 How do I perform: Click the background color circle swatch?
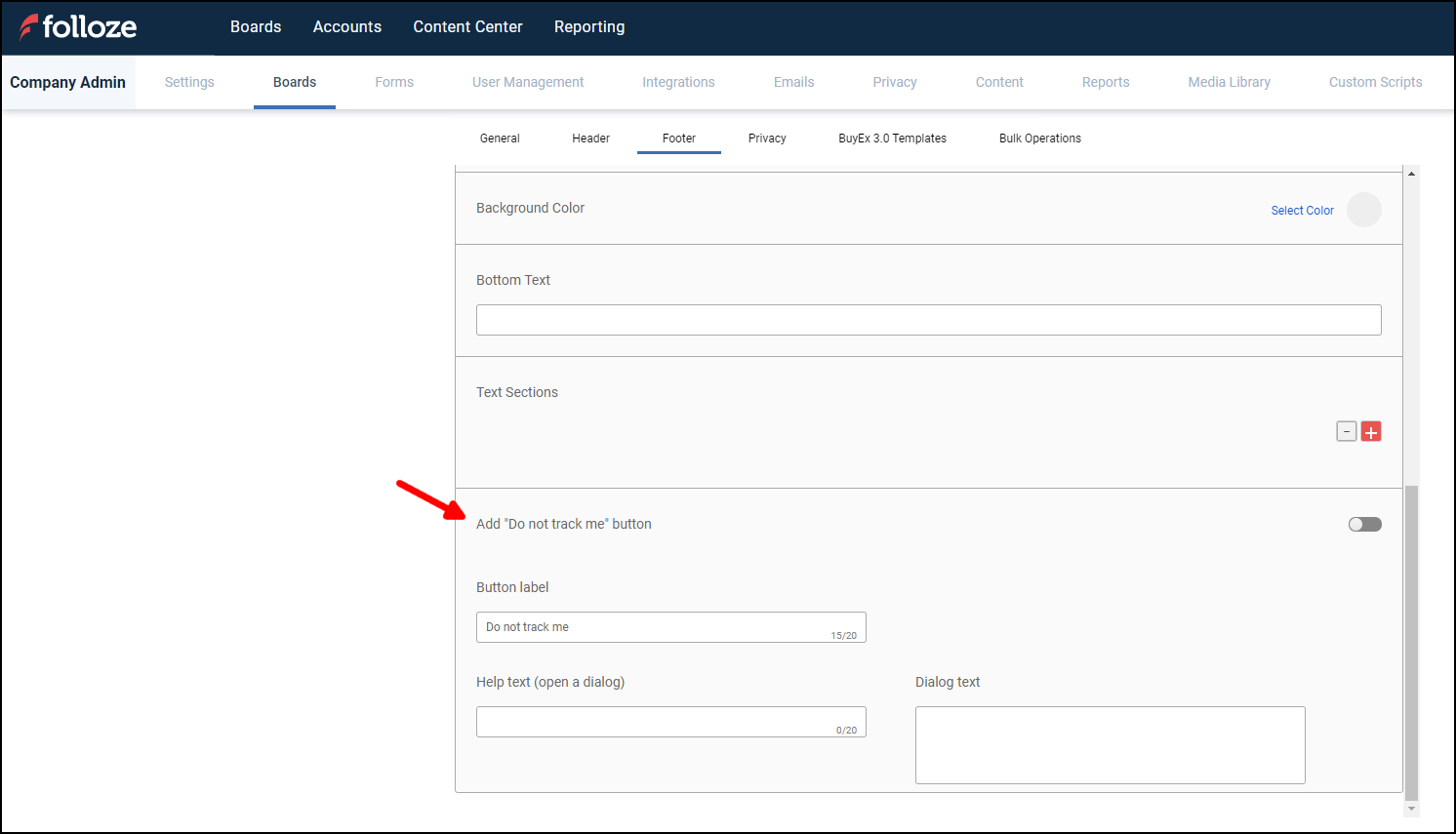coord(1363,210)
